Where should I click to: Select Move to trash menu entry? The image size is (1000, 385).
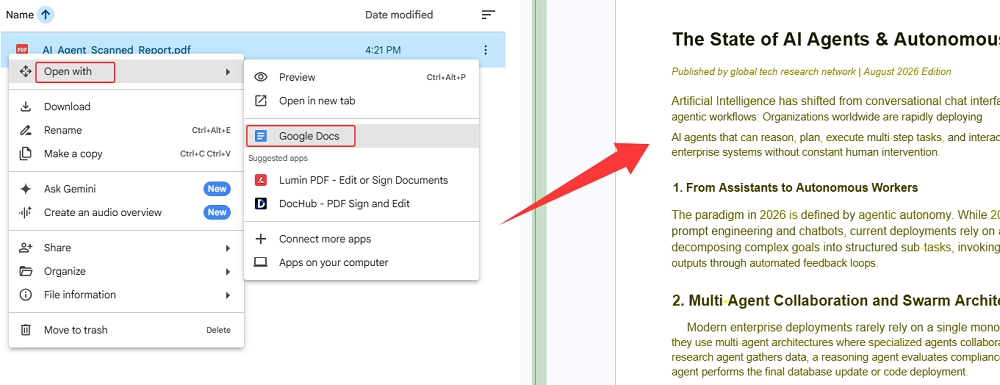[126, 330]
